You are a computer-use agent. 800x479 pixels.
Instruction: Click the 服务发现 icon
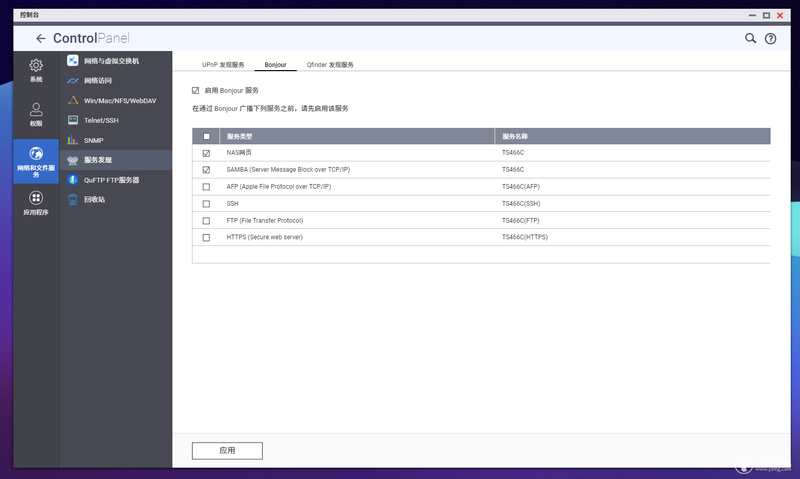coord(73,160)
